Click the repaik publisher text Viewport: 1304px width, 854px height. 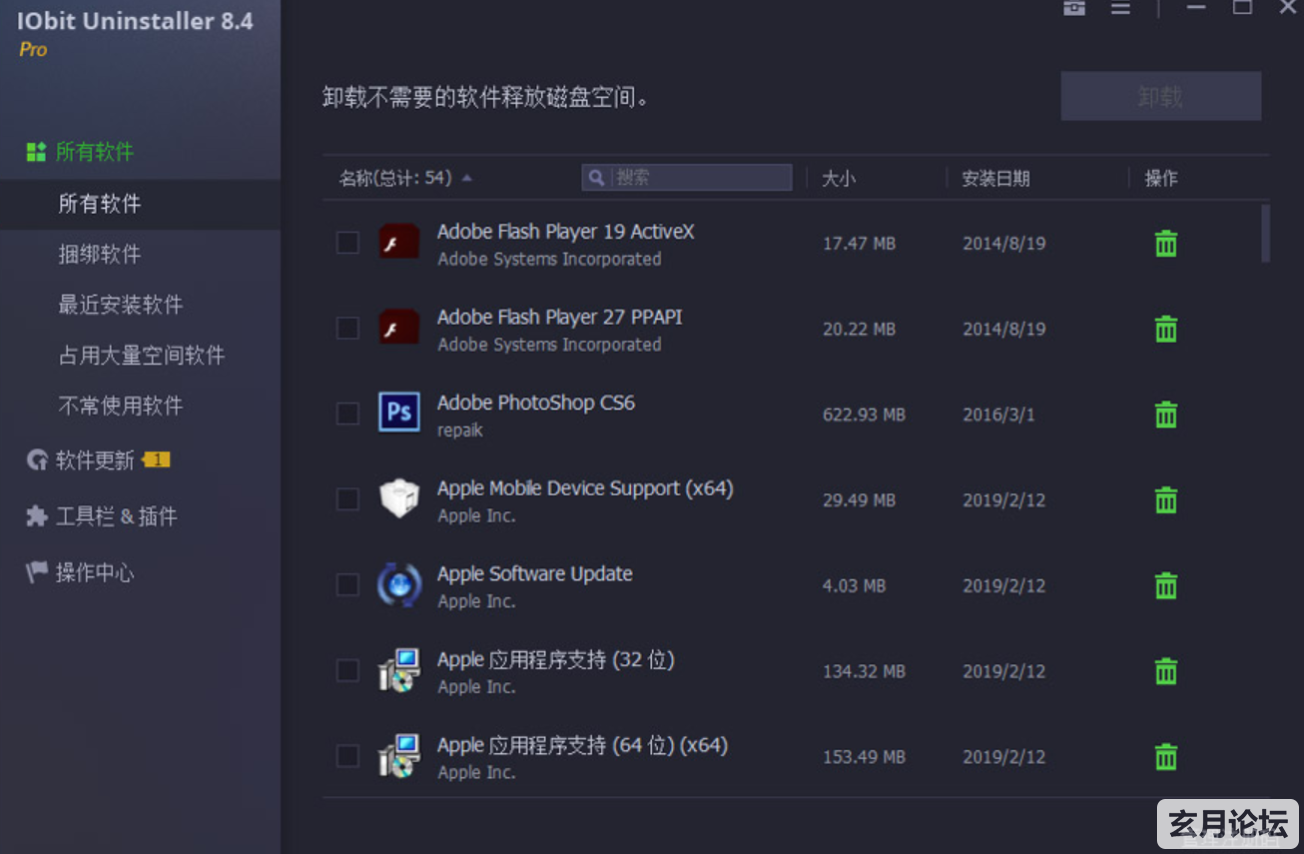point(460,431)
